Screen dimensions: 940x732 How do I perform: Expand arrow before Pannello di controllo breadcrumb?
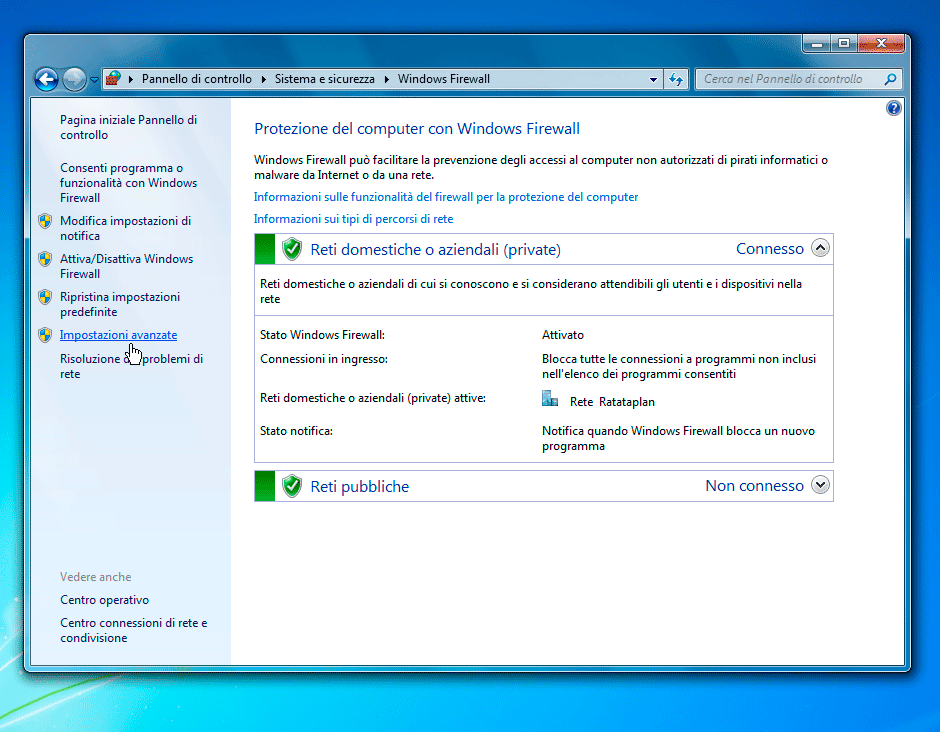point(131,79)
